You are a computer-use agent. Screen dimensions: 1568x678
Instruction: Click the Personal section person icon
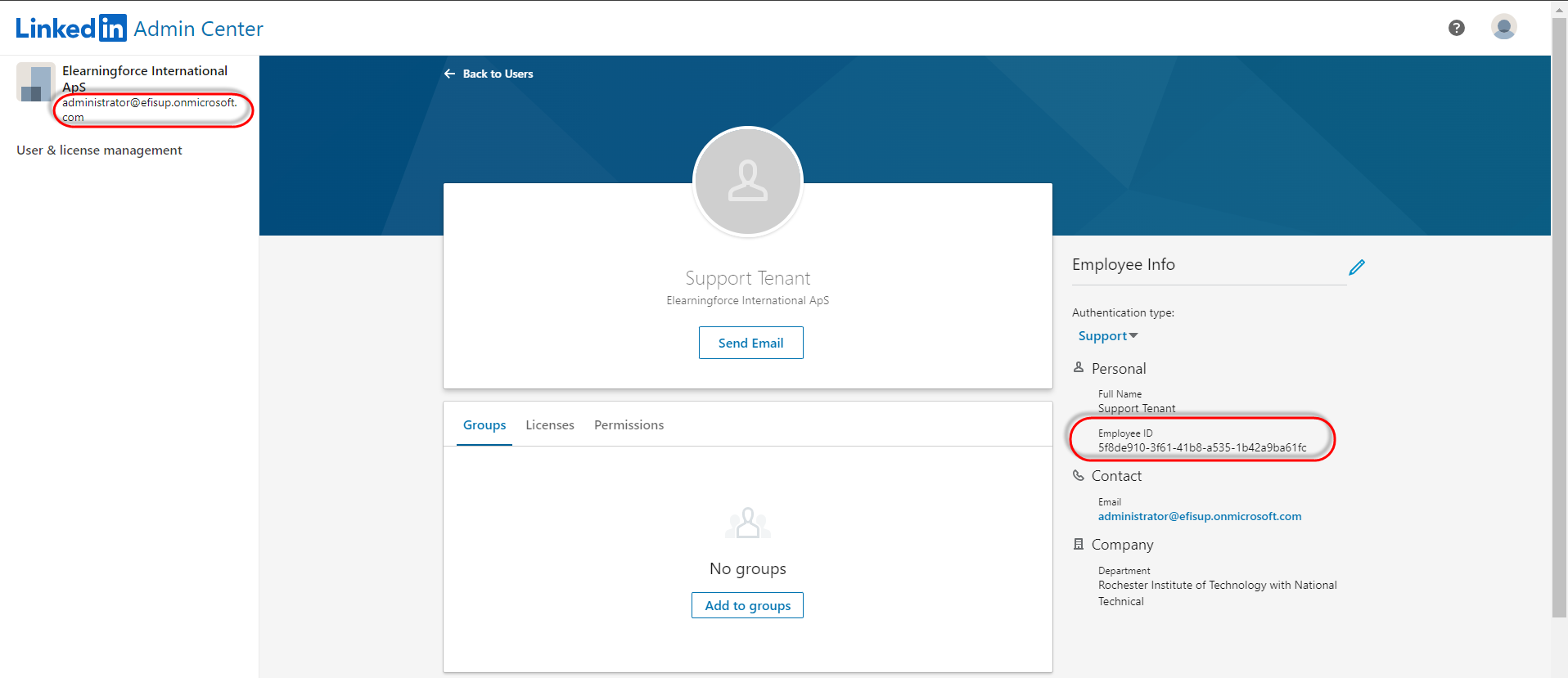1079,368
